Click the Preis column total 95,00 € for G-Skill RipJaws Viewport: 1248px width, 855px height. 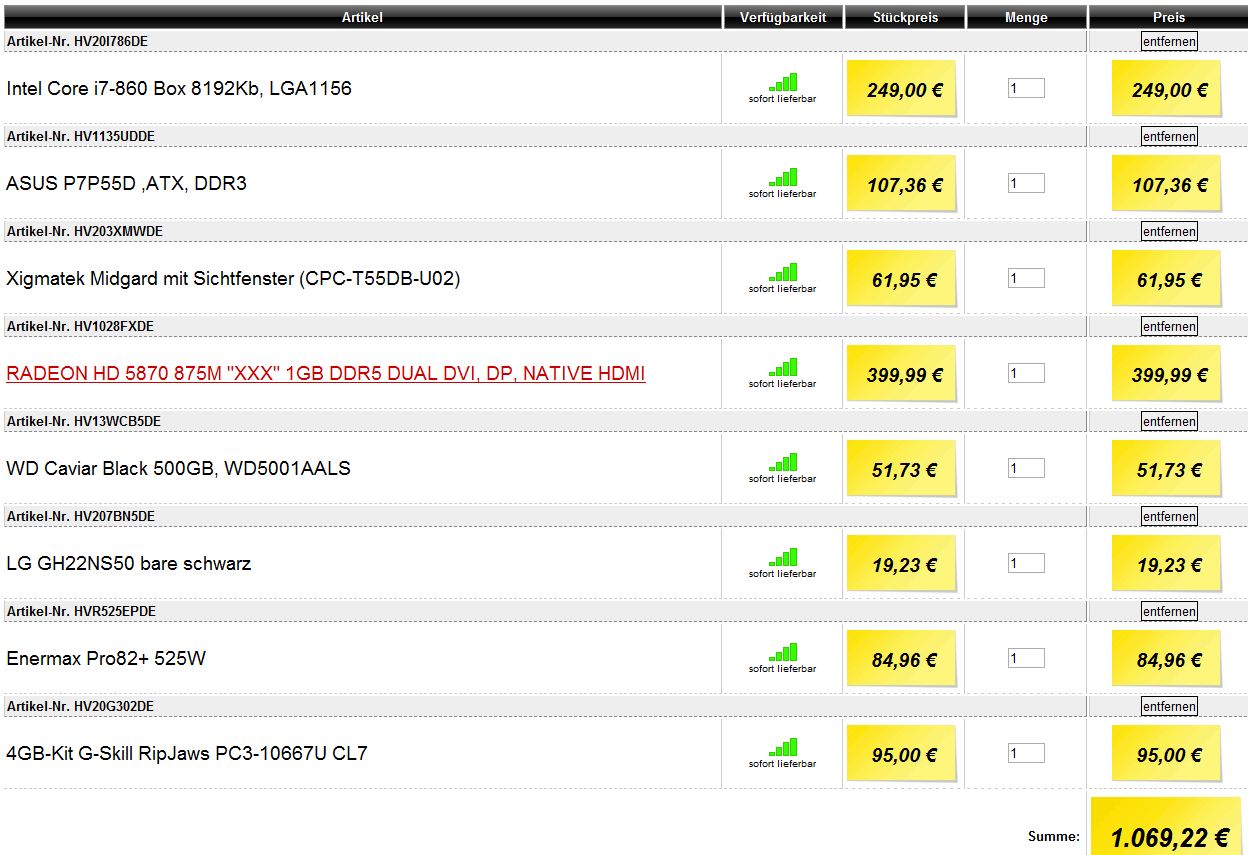pyautogui.click(x=1169, y=755)
